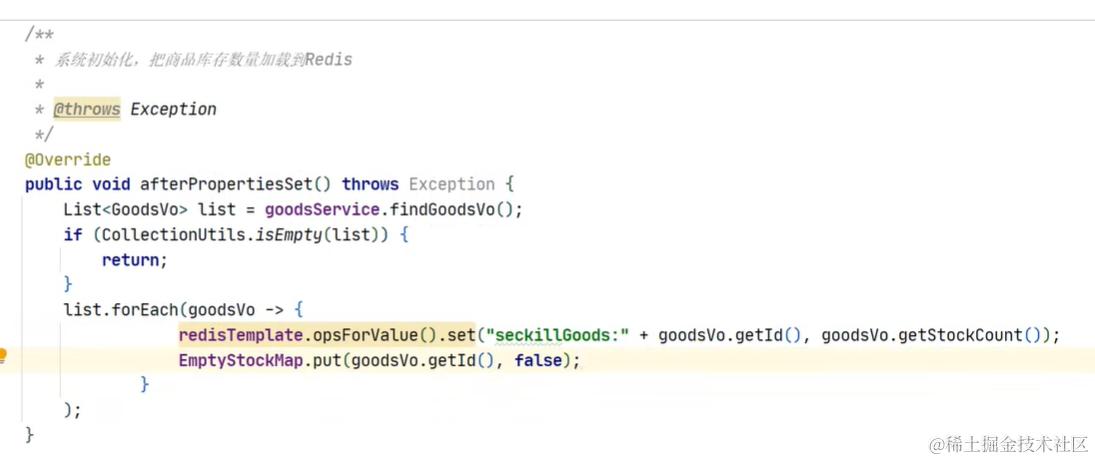The image size is (1095, 461).
Task: Click the List<GoodsVo> type declaration
Action: (126, 210)
